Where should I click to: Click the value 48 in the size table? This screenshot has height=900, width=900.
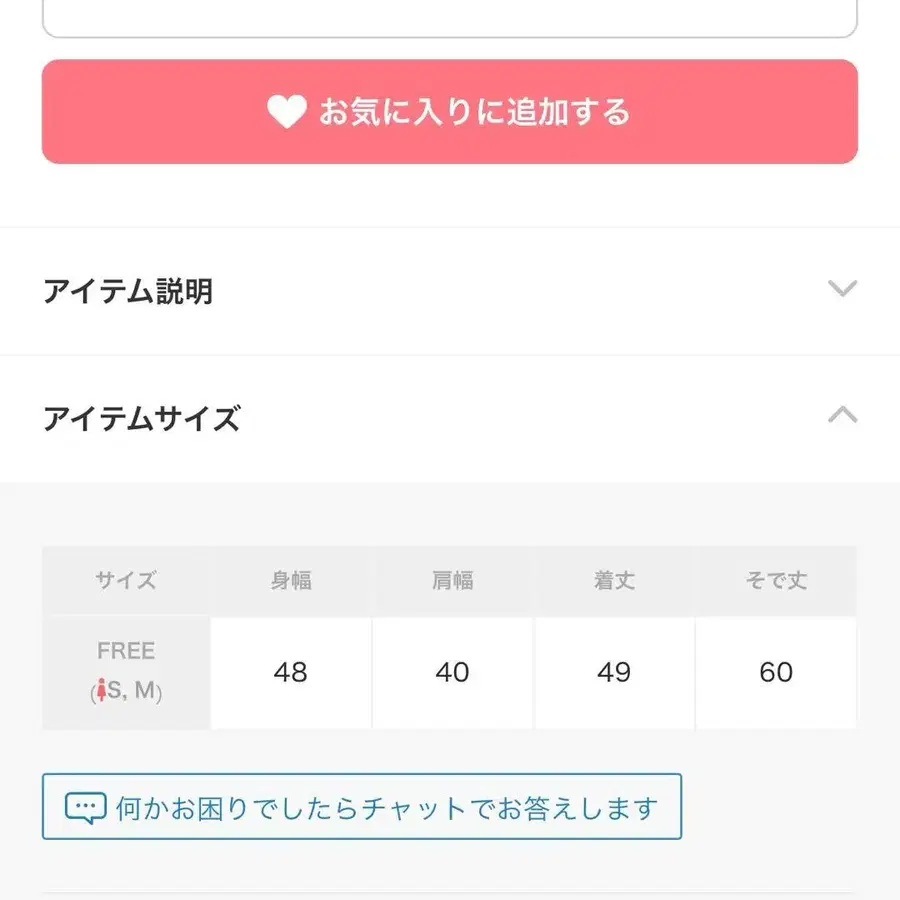(x=290, y=672)
